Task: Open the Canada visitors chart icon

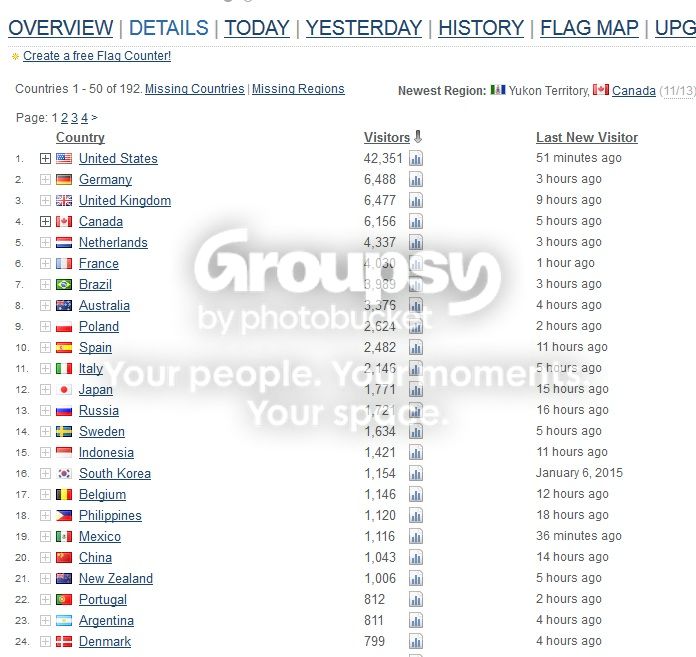Action: [416, 222]
